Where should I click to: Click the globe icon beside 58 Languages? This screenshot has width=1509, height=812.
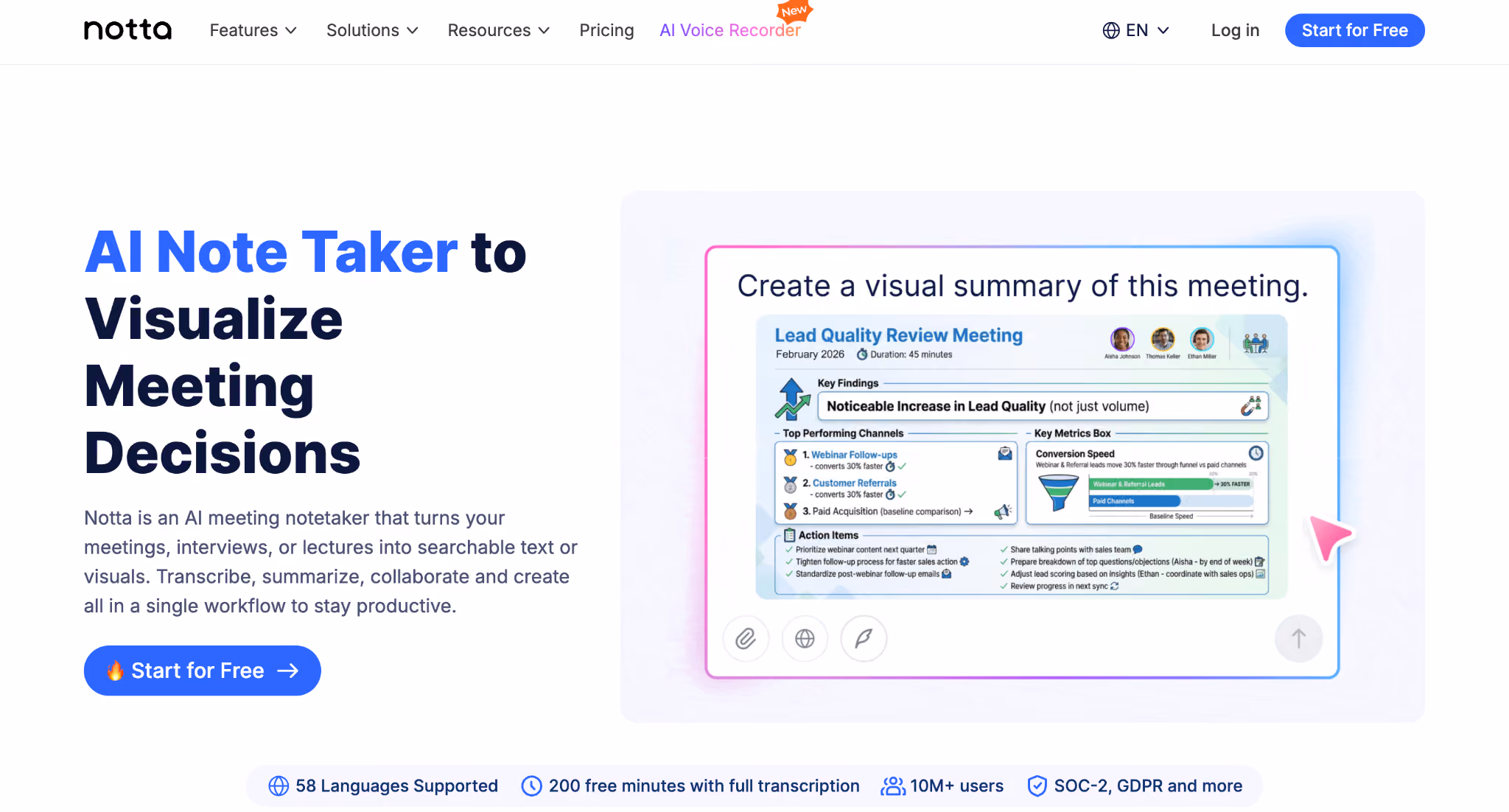click(279, 786)
